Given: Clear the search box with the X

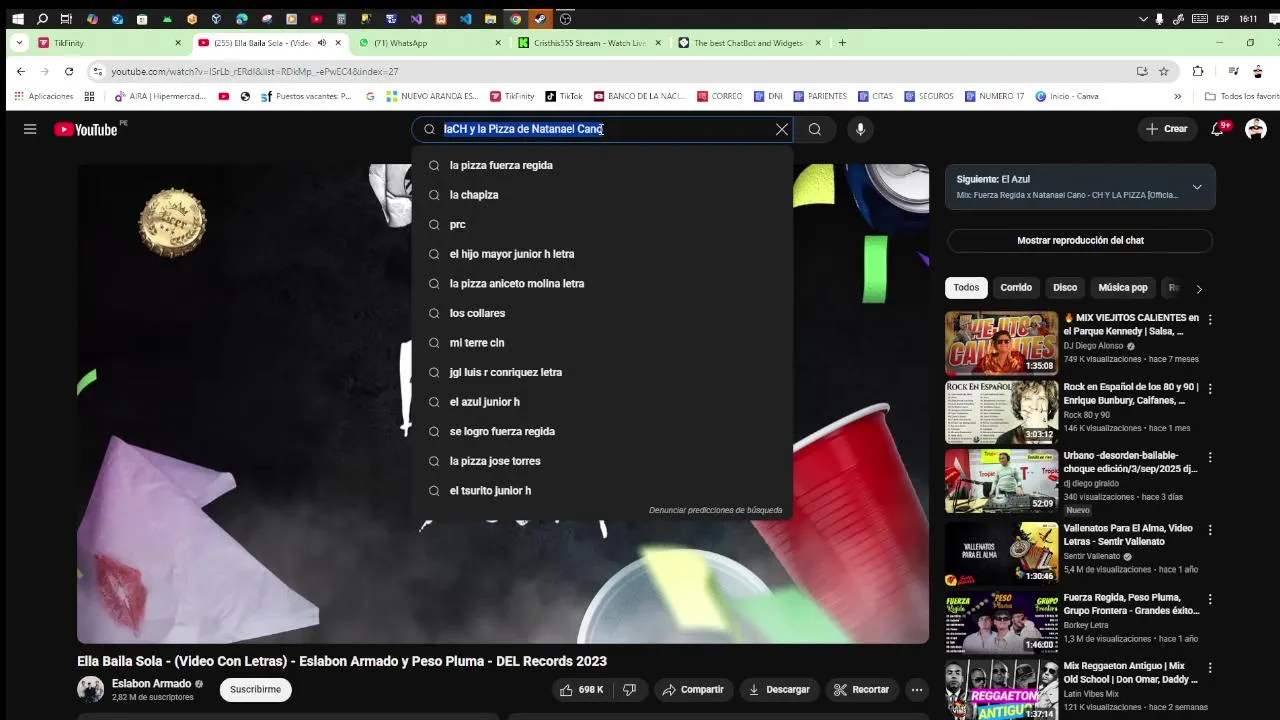Looking at the screenshot, I should [x=782, y=129].
